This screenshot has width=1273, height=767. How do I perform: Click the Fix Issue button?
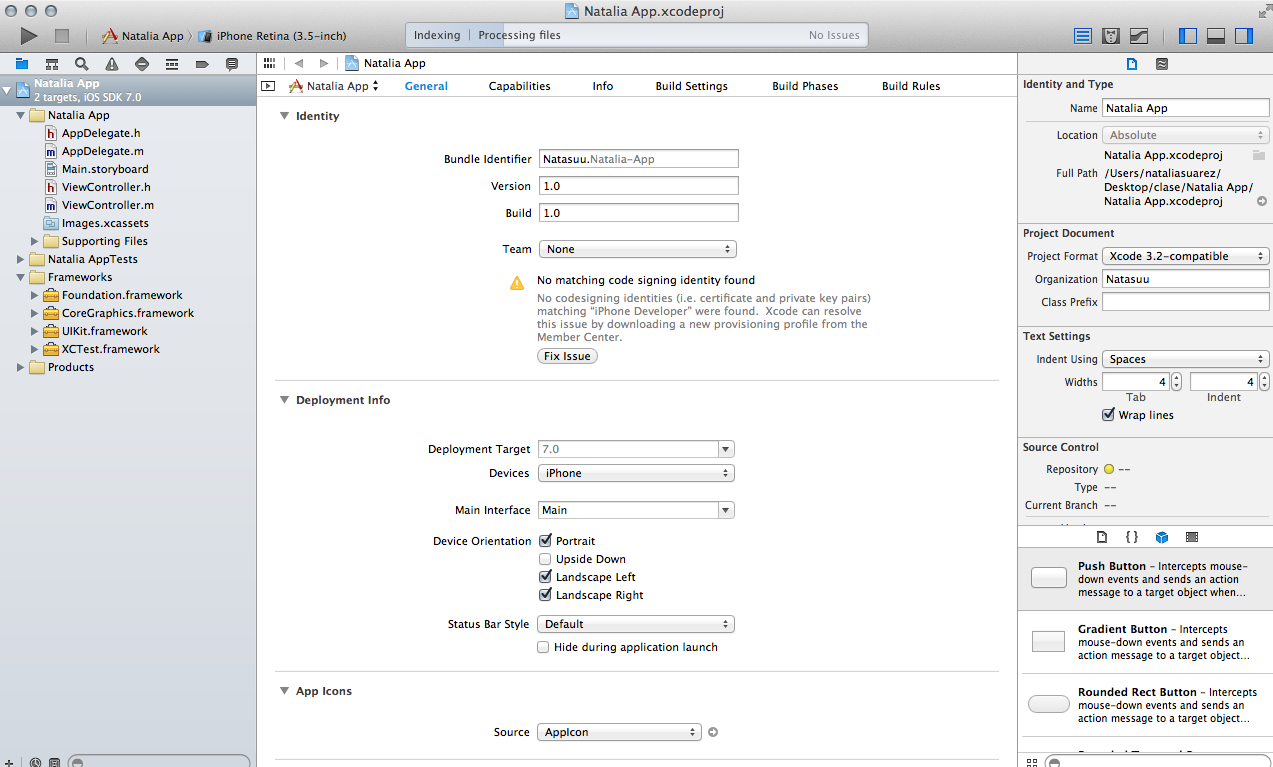tap(567, 356)
